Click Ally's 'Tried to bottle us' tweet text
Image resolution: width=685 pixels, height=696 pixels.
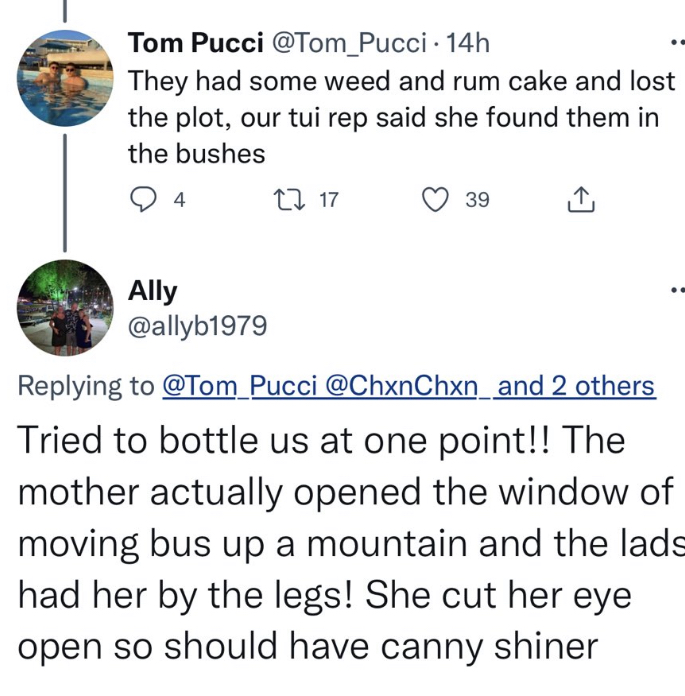(x=340, y=543)
